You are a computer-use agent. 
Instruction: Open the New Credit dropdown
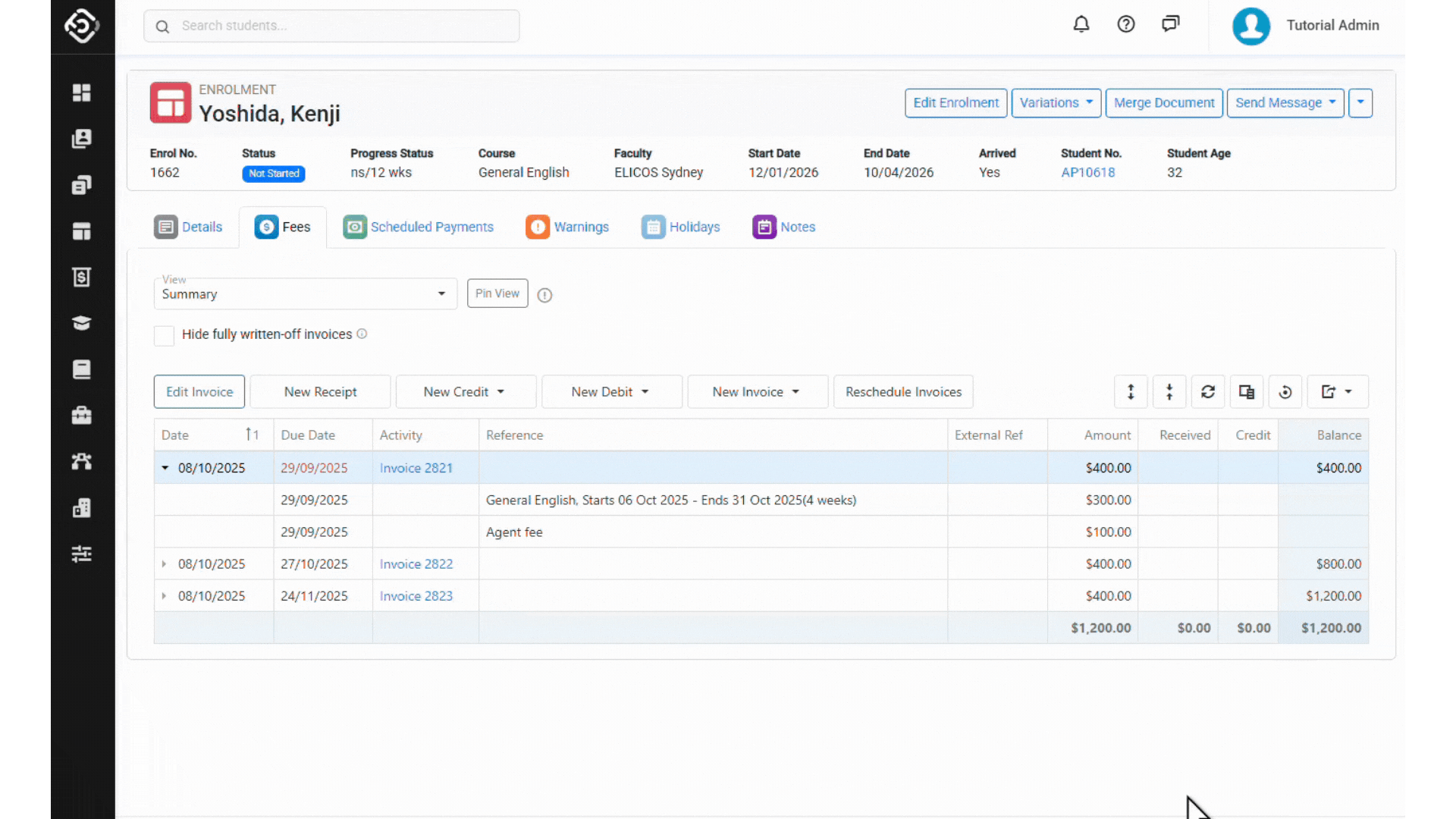(465, 392)
